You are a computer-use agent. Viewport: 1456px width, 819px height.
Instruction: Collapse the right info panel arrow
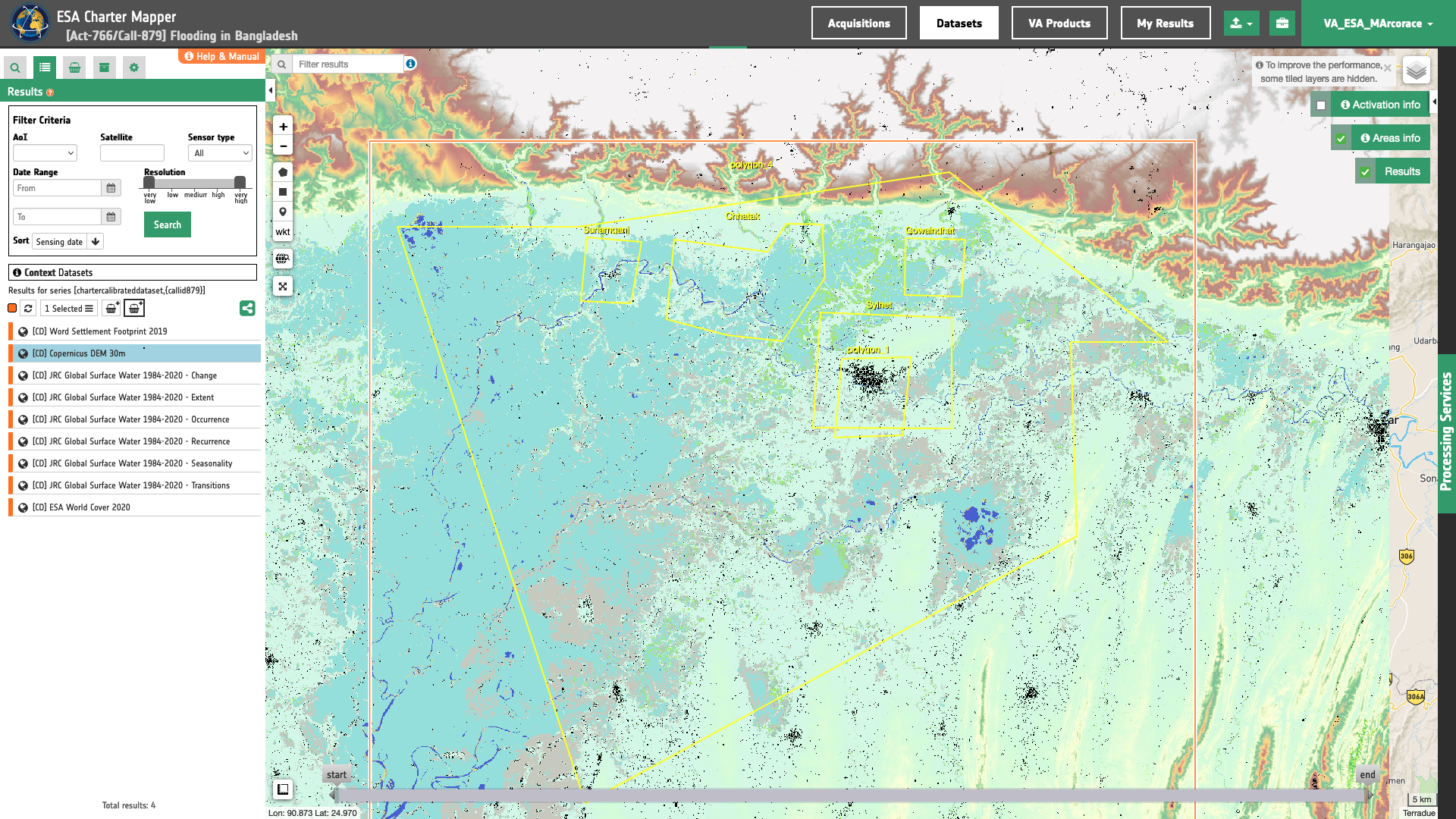coord(1434,102)
